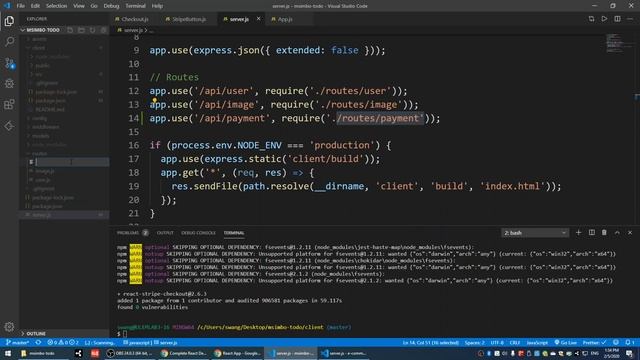
Task: Open the Debug view bug icon
Action: [9, 83]
